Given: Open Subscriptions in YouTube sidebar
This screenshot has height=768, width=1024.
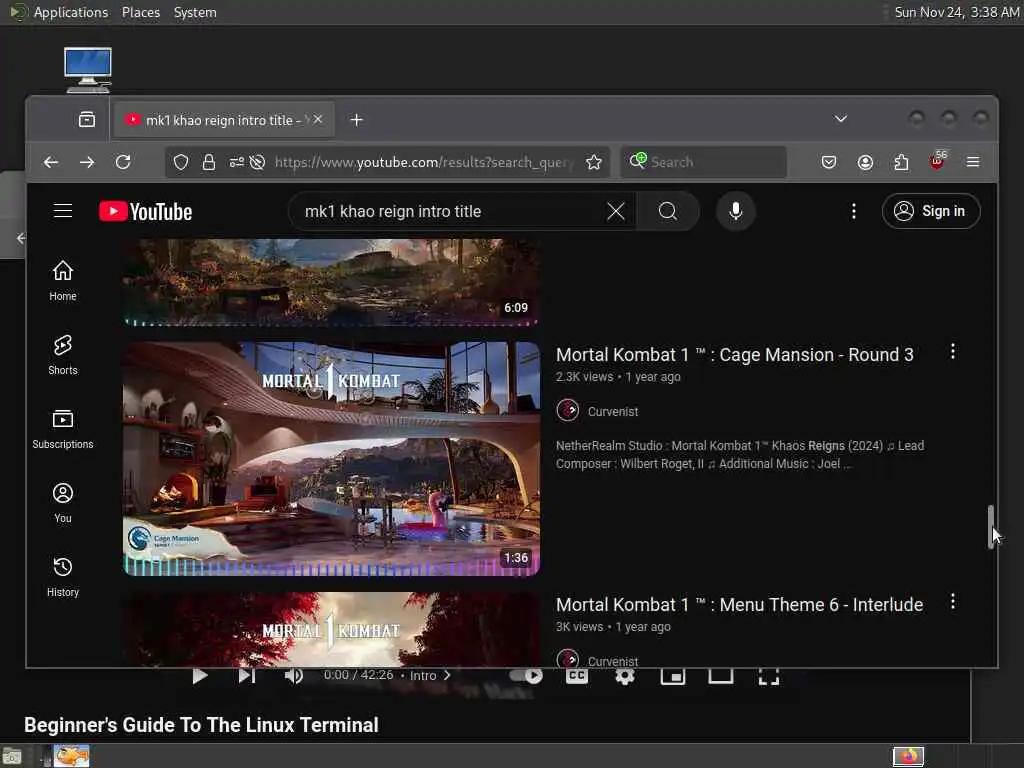Looking at the screenshot, I should pos(63,429).
